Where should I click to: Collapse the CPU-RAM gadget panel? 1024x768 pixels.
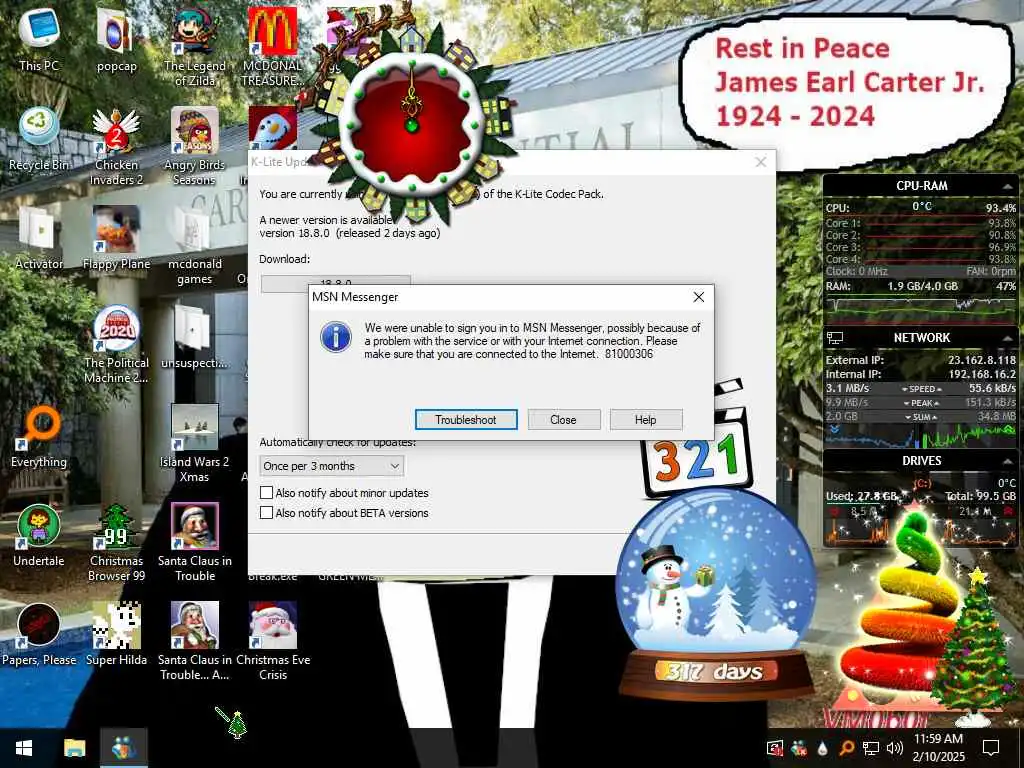(x=1007, y=186)
